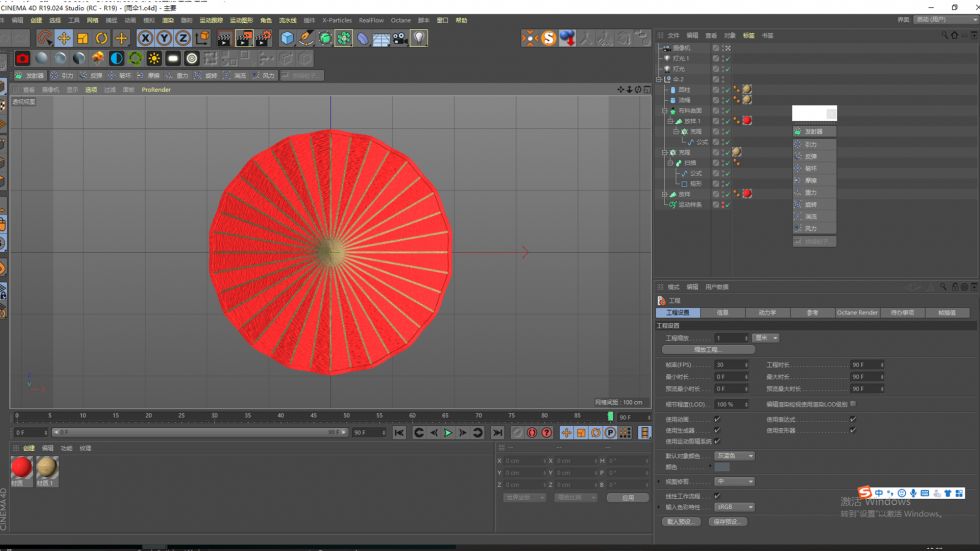Click the camera object icon in toolbar
980x551 pixels.
pos(399,38)
